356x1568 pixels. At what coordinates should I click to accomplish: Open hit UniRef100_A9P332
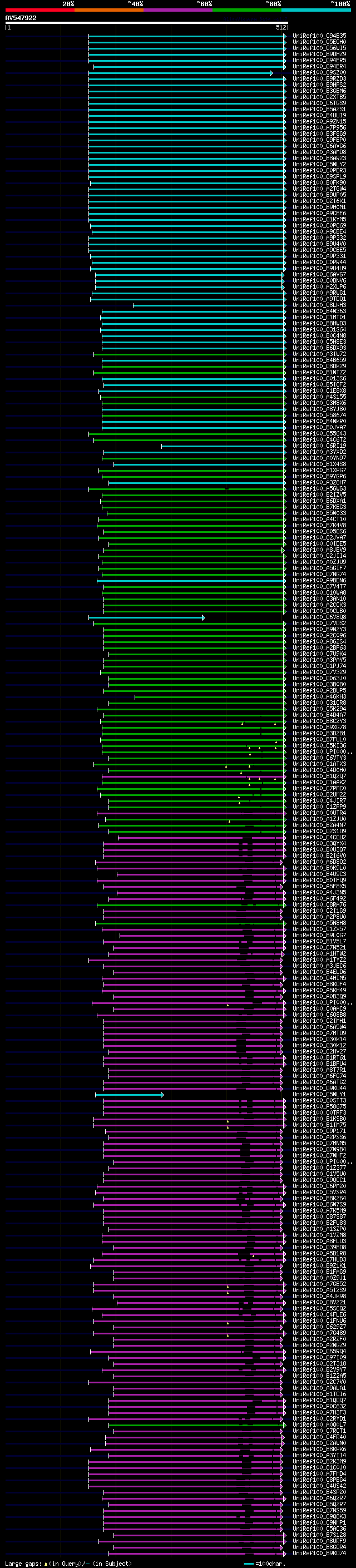319,238
